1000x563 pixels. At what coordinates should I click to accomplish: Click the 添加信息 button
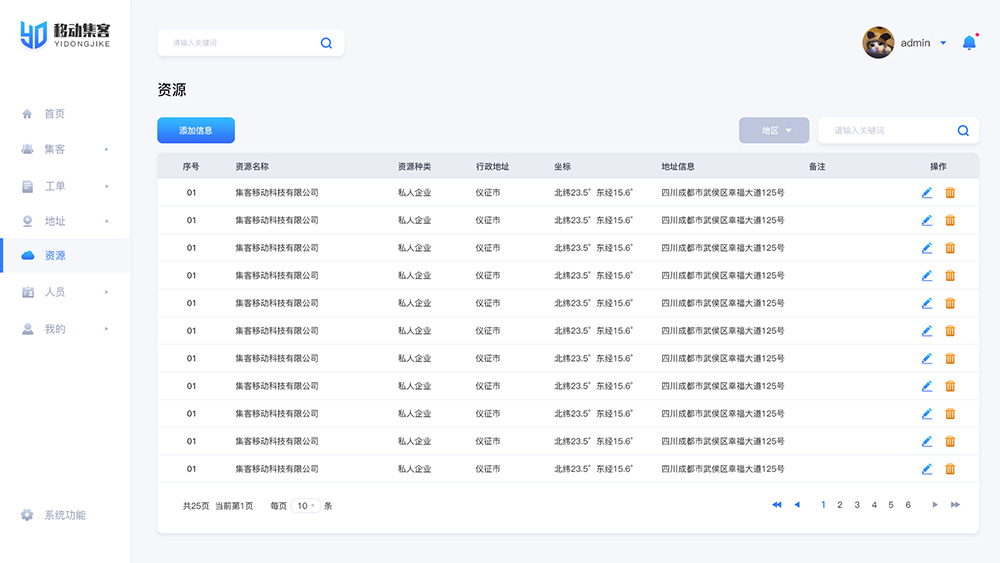point(196,131)
